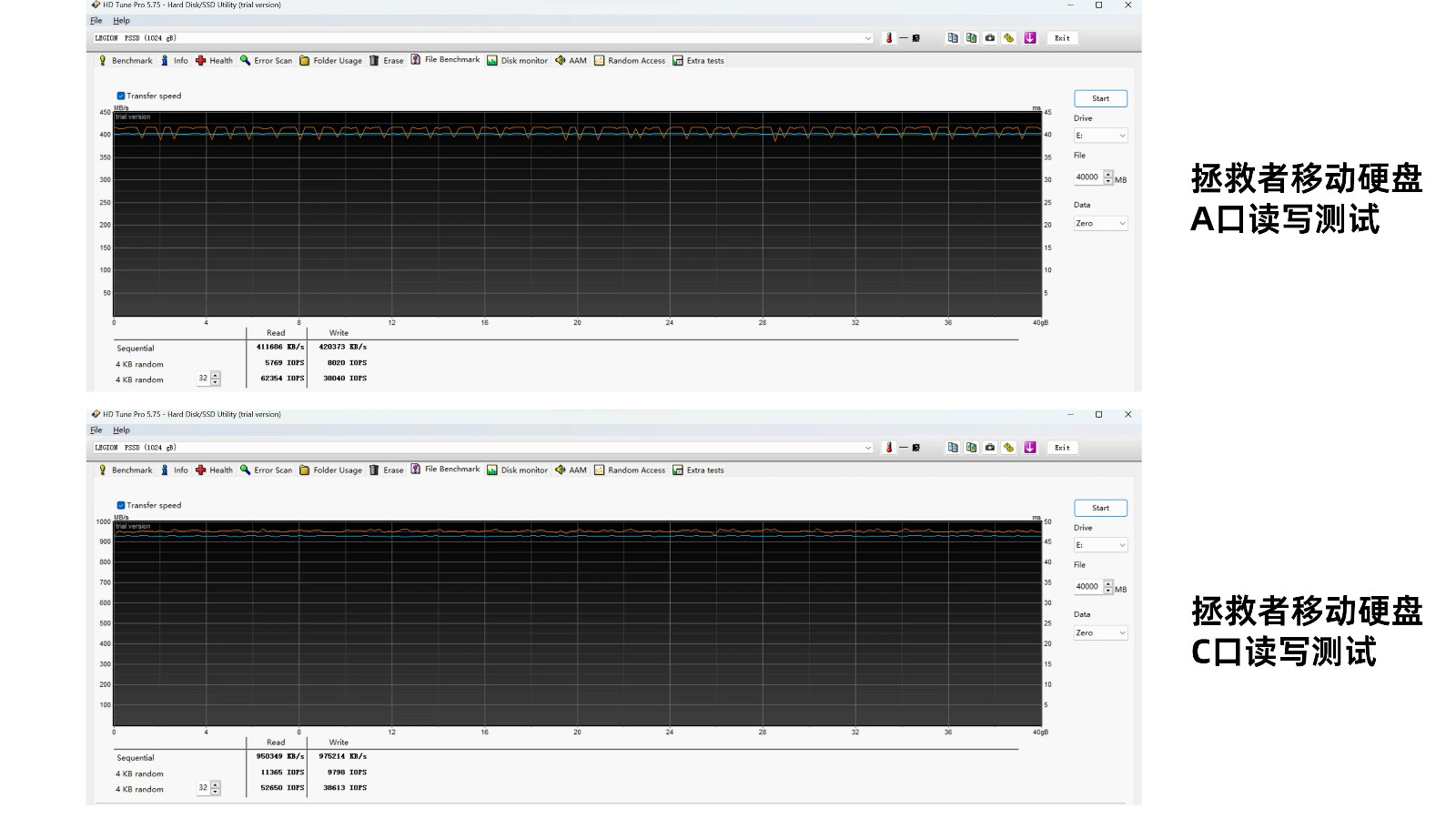Screen dimensions: 1456x819
Task: Click the purple download arrow icon in top window
Action: (1030, 38)
